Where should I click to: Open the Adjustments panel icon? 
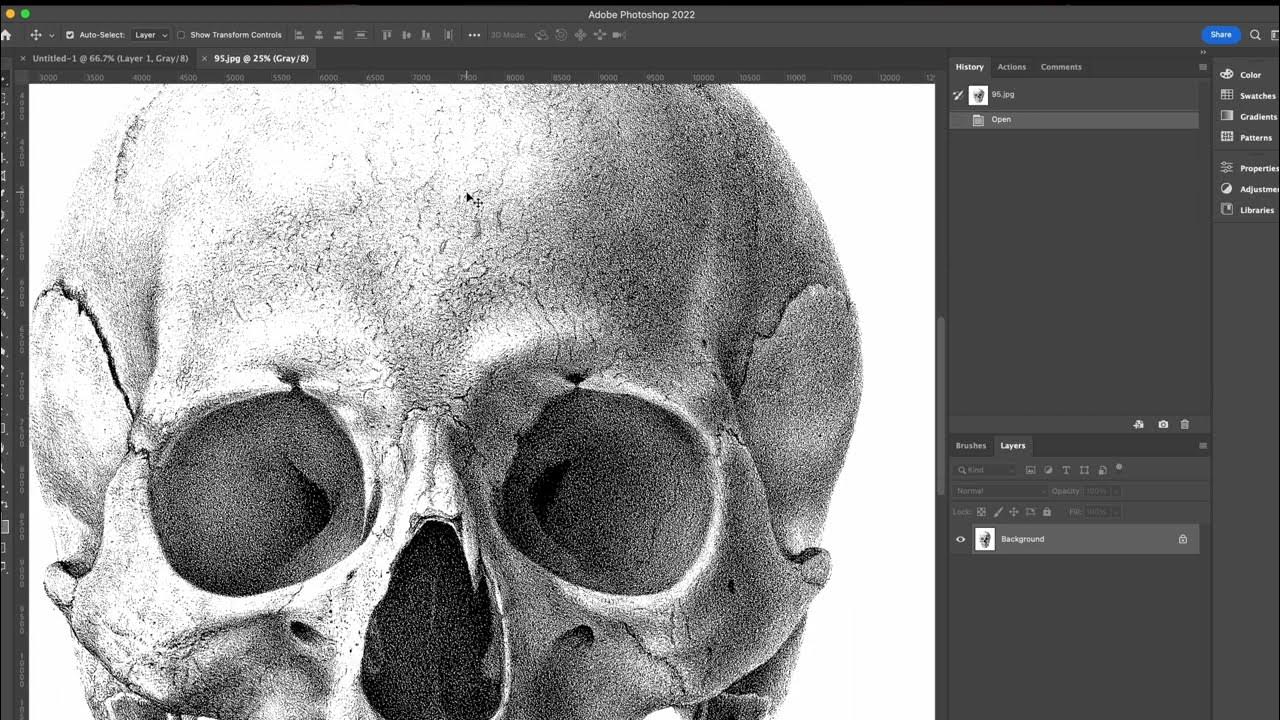click(1227, 189)
